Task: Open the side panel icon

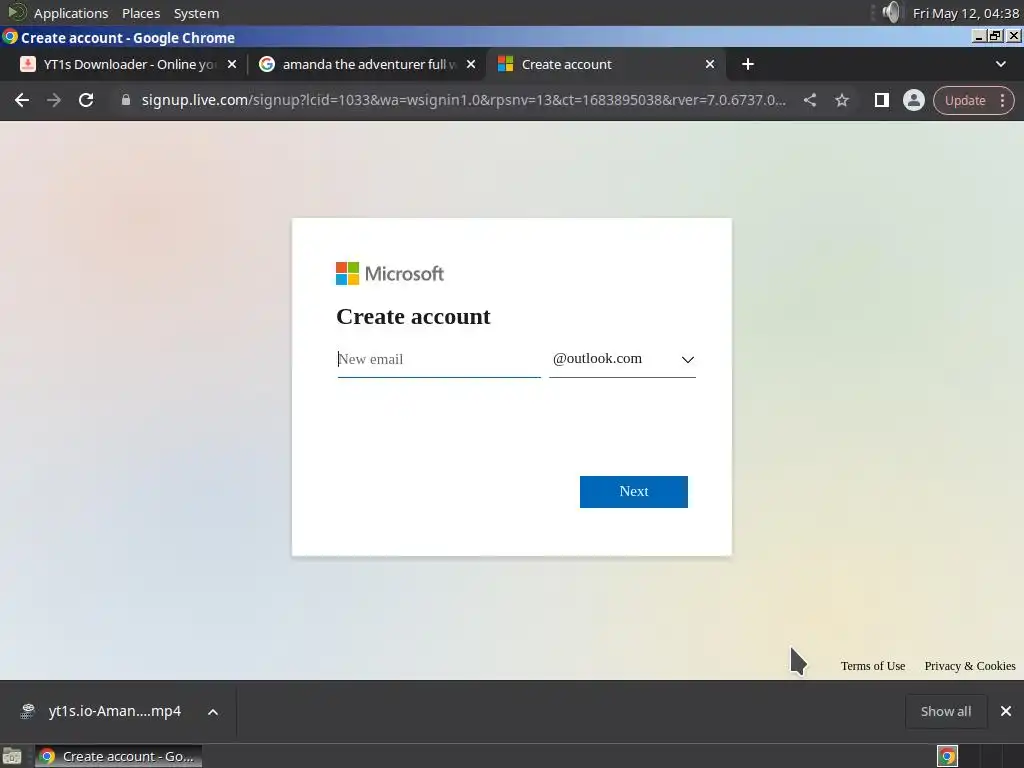Action: coord(882,100)
